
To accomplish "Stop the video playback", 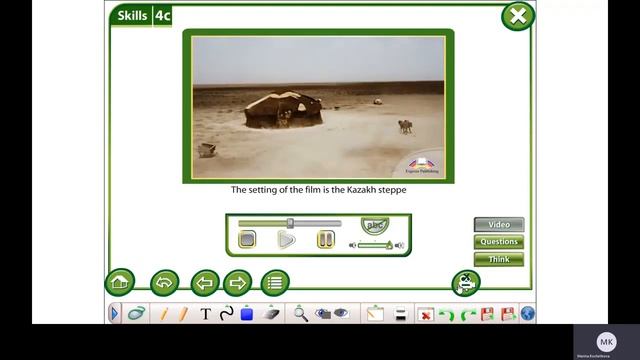I will [x=247, y=239].
